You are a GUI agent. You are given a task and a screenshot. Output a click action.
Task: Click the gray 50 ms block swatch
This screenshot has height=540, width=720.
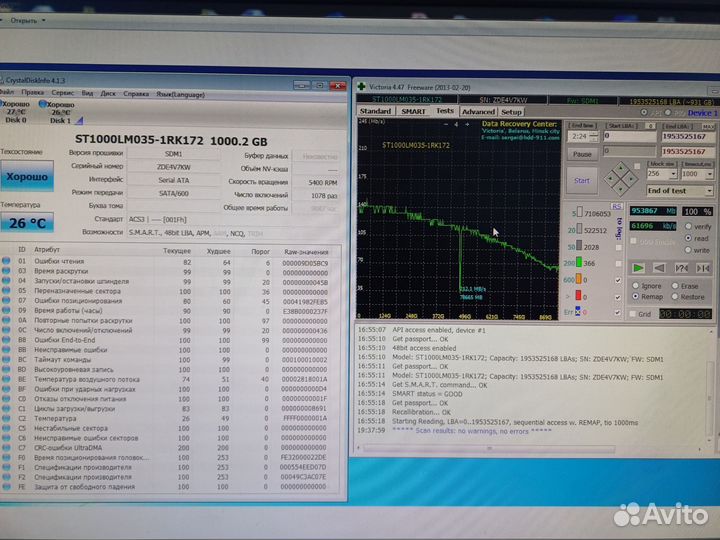pos(579,246)
